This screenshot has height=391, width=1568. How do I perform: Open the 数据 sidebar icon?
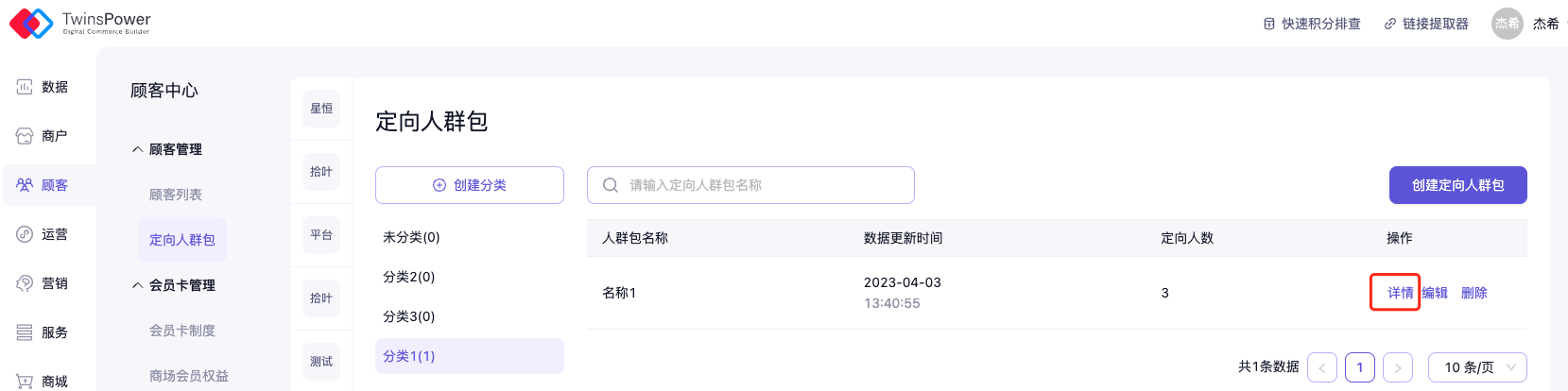25,87
